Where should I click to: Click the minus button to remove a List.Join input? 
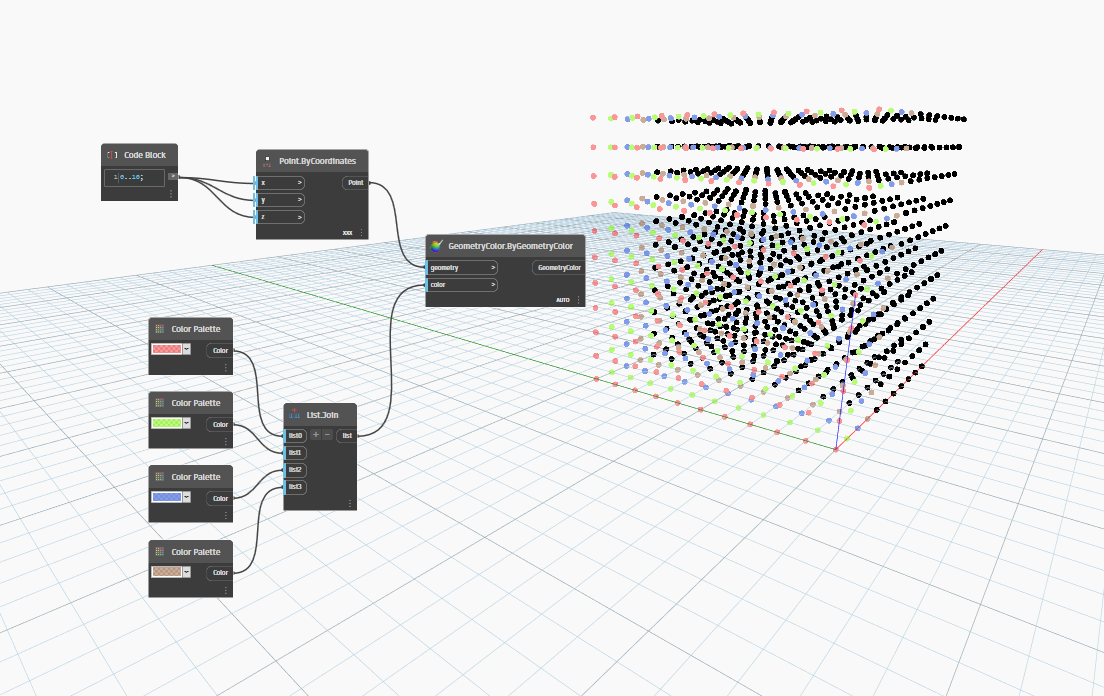coord(328,435)
